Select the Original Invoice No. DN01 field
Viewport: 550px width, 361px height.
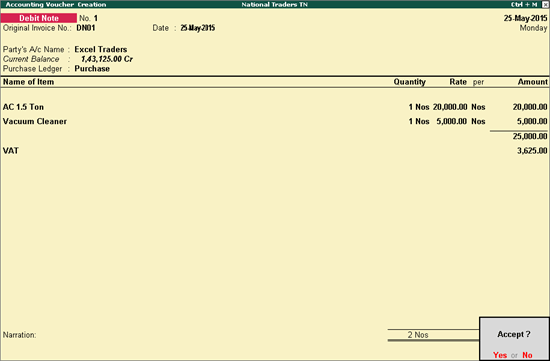tap(86, 28)
